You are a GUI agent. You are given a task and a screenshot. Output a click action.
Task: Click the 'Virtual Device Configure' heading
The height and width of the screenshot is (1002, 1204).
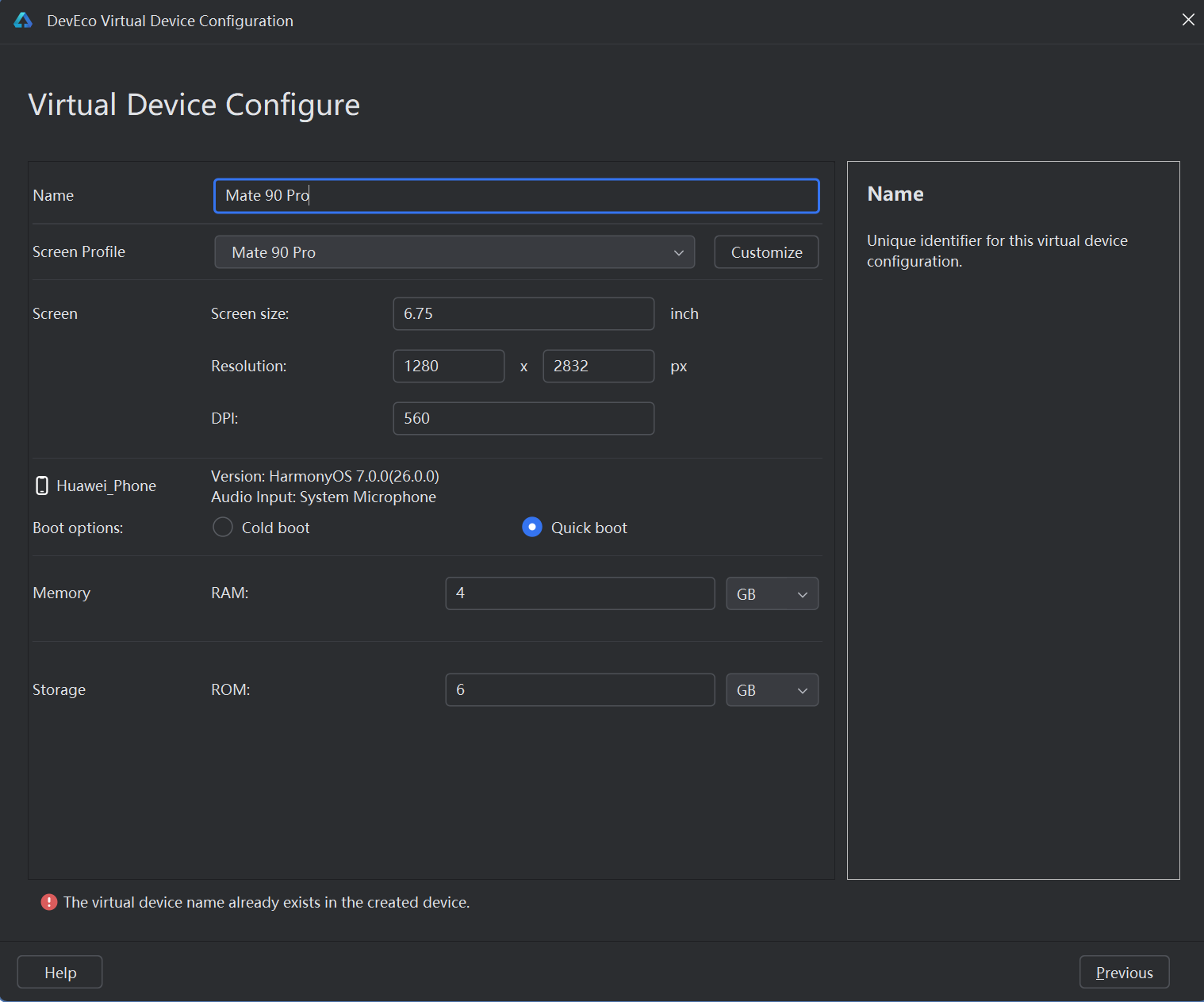coord(194,105)
